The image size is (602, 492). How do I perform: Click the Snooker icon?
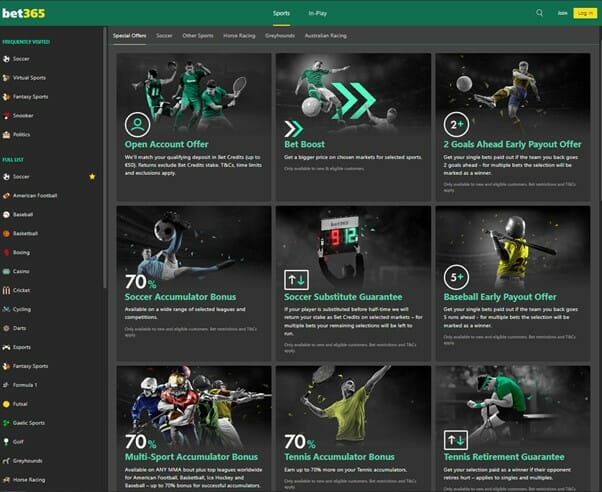click(x=6, y=116)
